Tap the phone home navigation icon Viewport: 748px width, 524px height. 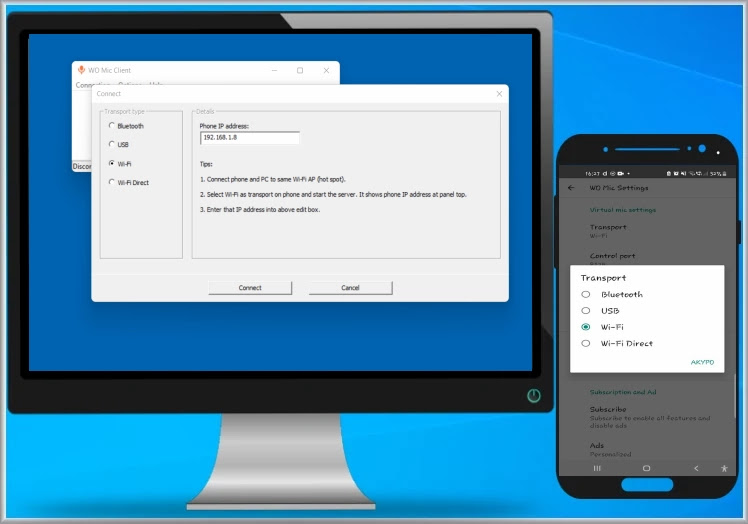[646, 468]
